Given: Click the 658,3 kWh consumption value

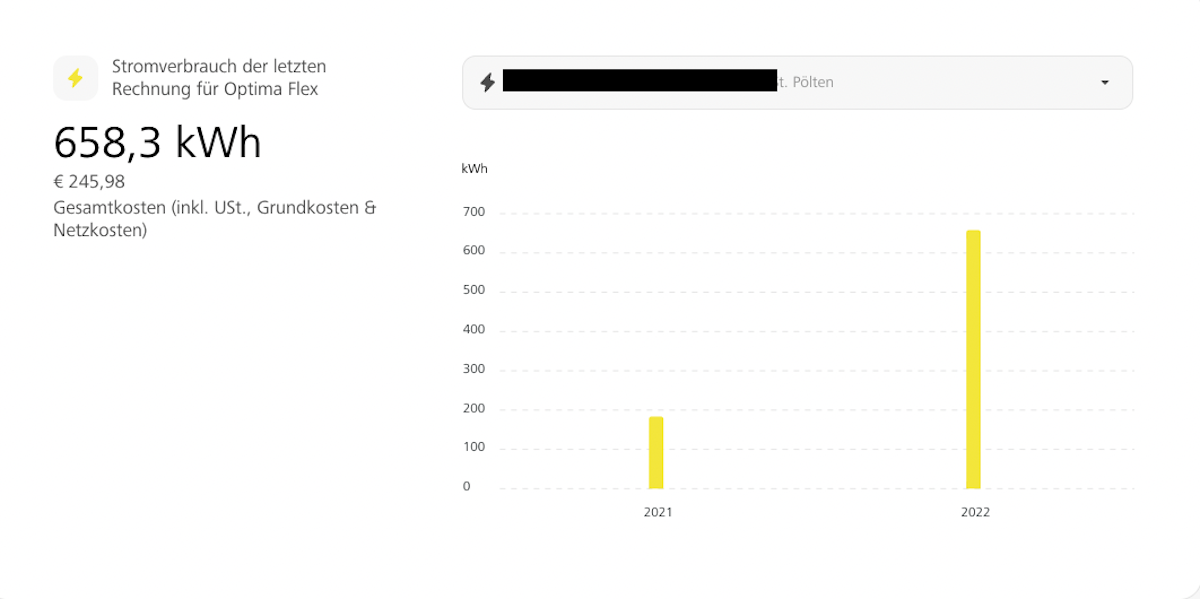Looking at the screenshot, I should click(157, 143).
